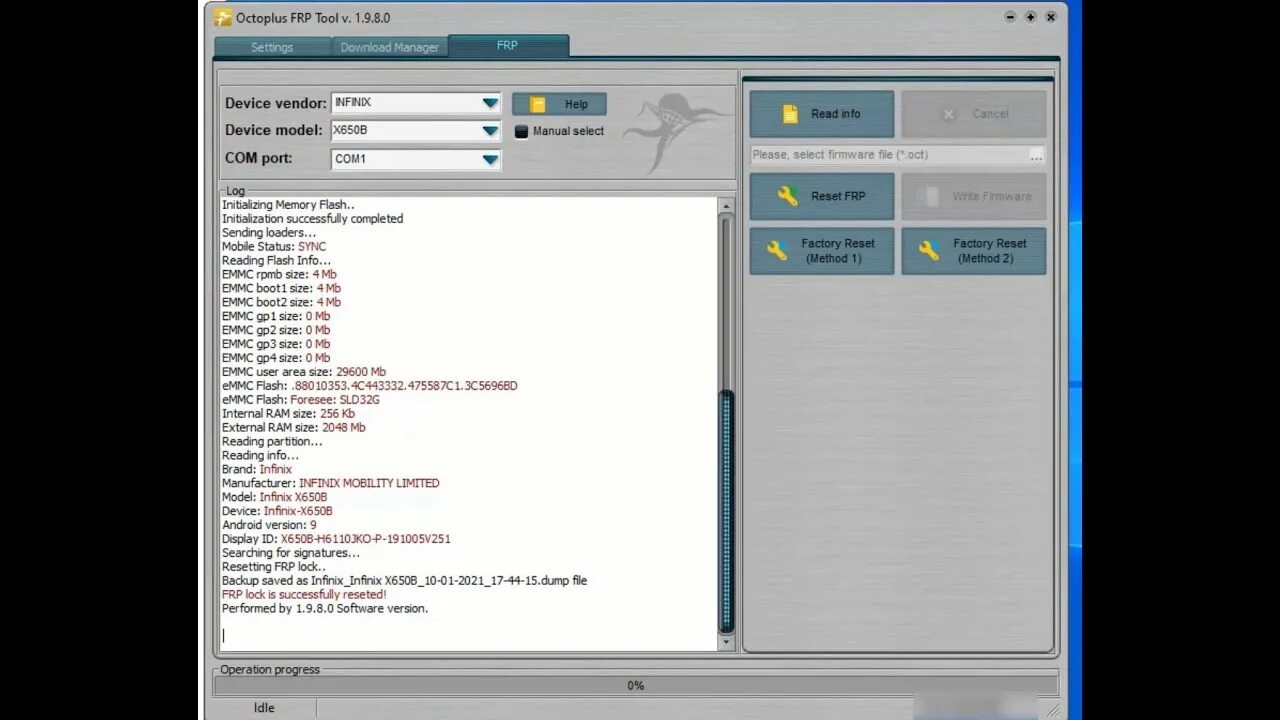Click 'EMMC rpmb size: 4 Mb' log line

[279, 274]
